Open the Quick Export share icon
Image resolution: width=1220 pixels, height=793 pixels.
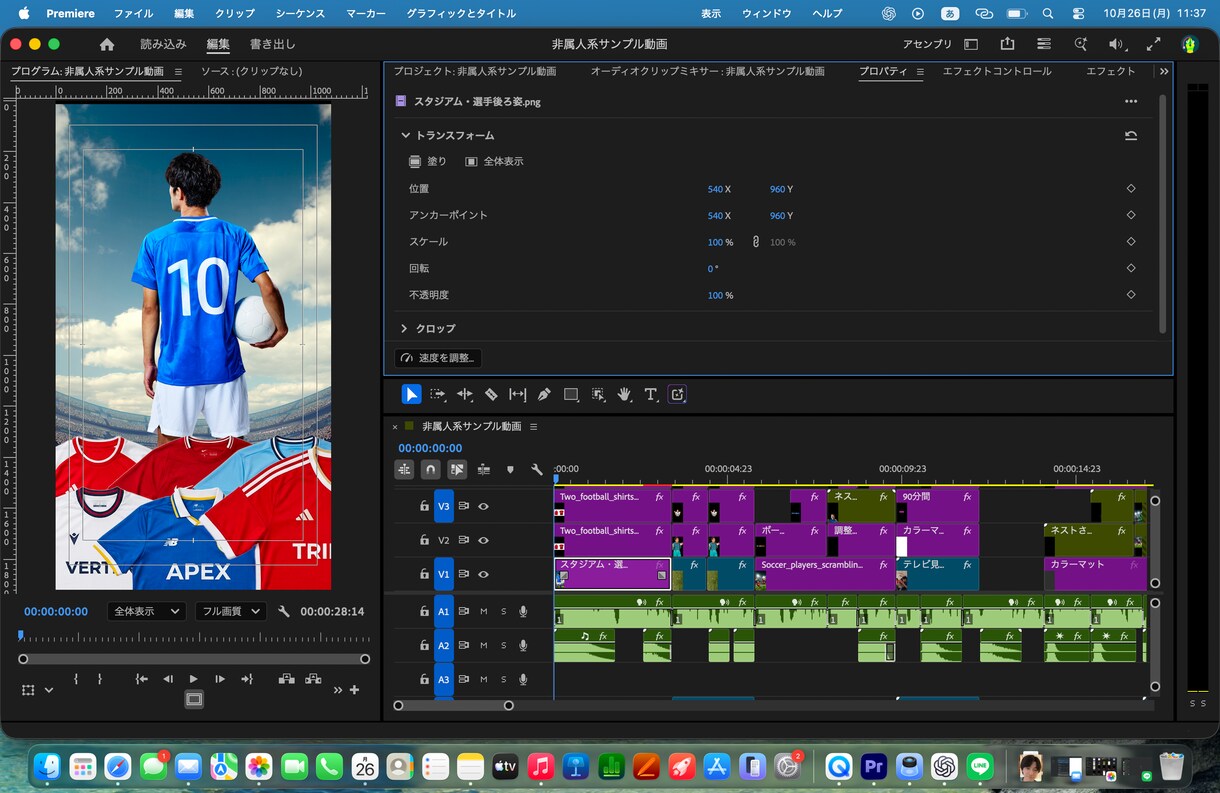1007,44
